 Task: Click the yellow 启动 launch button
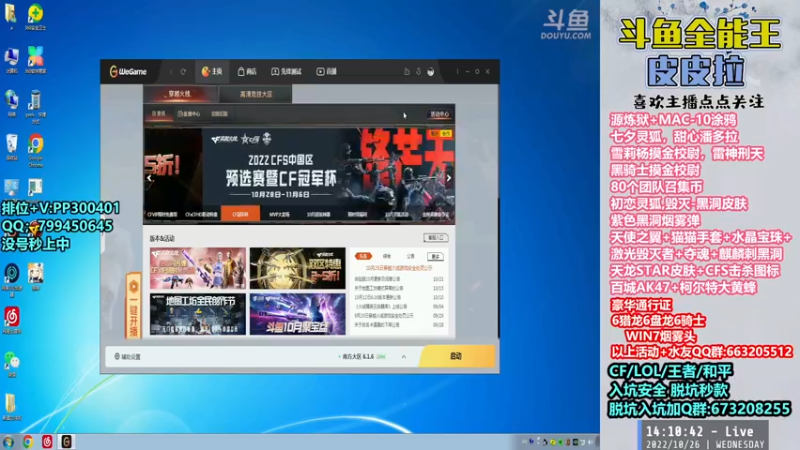pyautogui.click(x=457, y=356)
